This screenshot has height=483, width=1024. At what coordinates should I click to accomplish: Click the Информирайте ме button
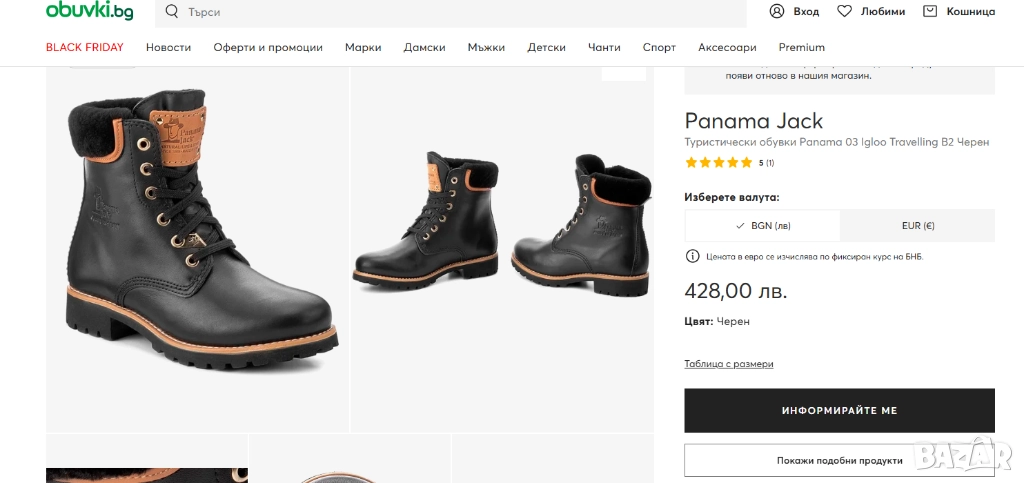pyautogui.click(x=839, y=410)
